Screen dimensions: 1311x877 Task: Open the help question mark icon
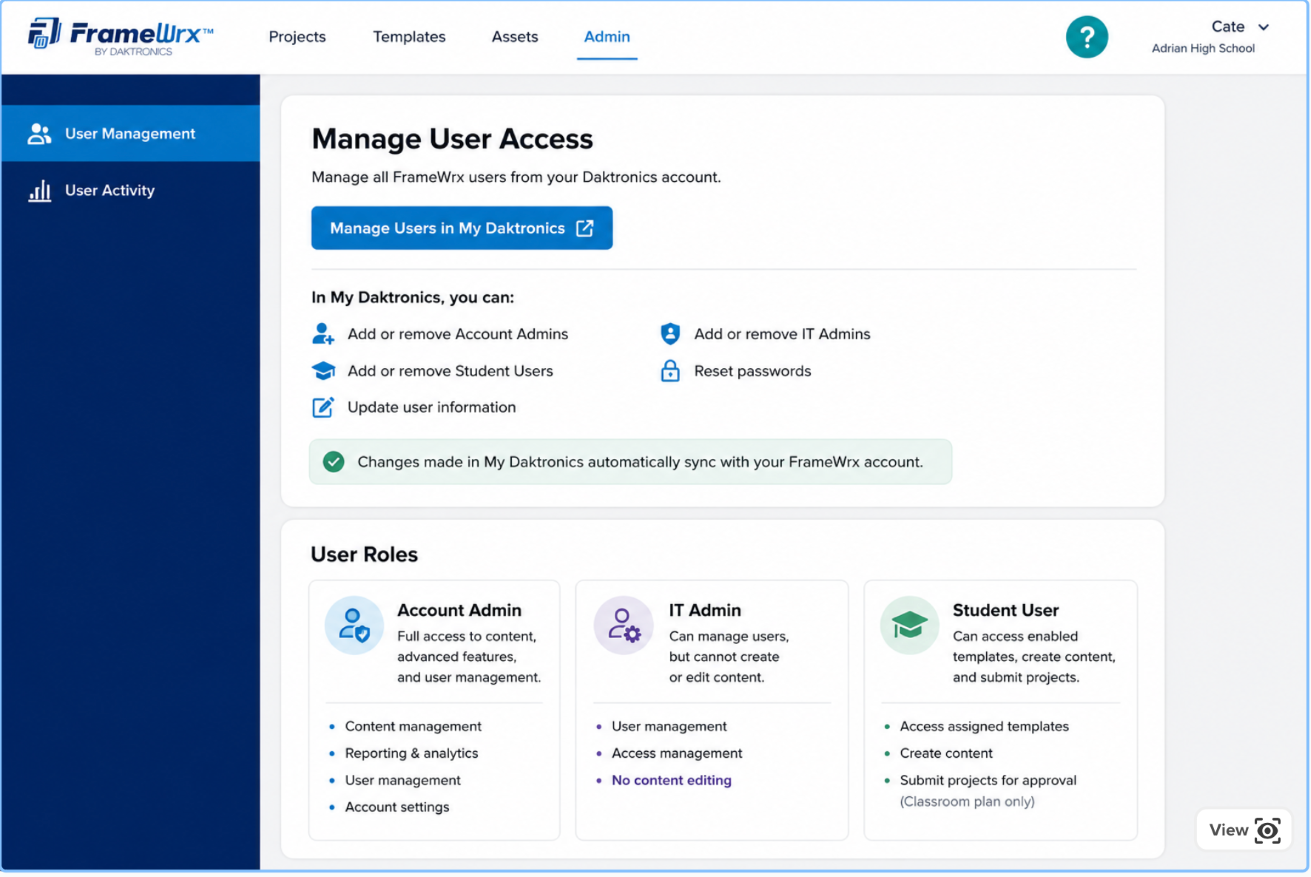pyautogui.click(x=1087, y=38)
